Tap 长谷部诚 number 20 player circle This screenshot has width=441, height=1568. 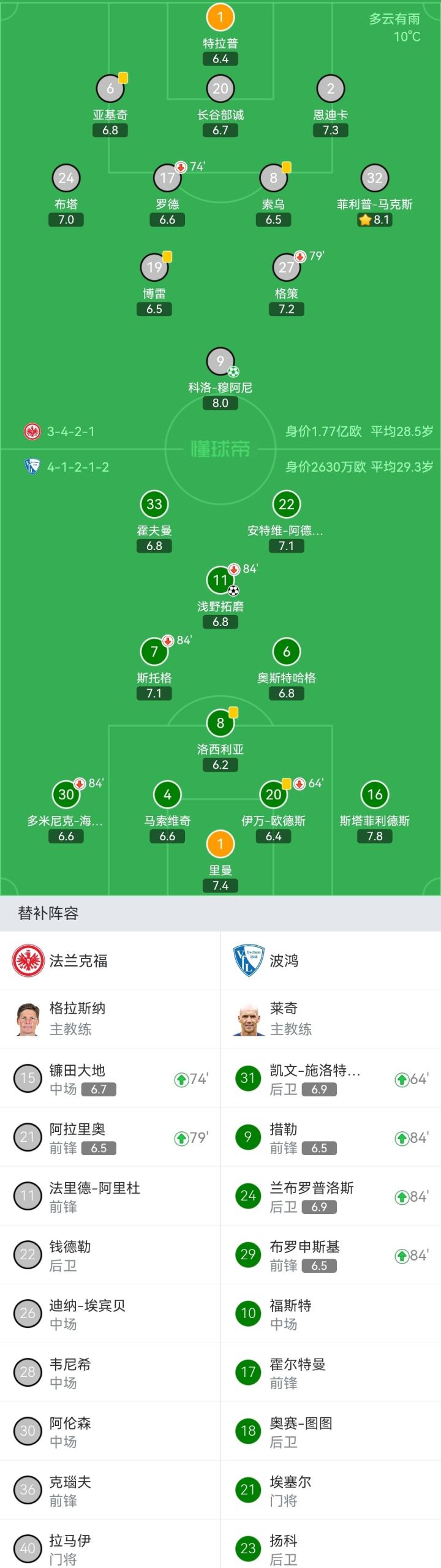(221, 89)
